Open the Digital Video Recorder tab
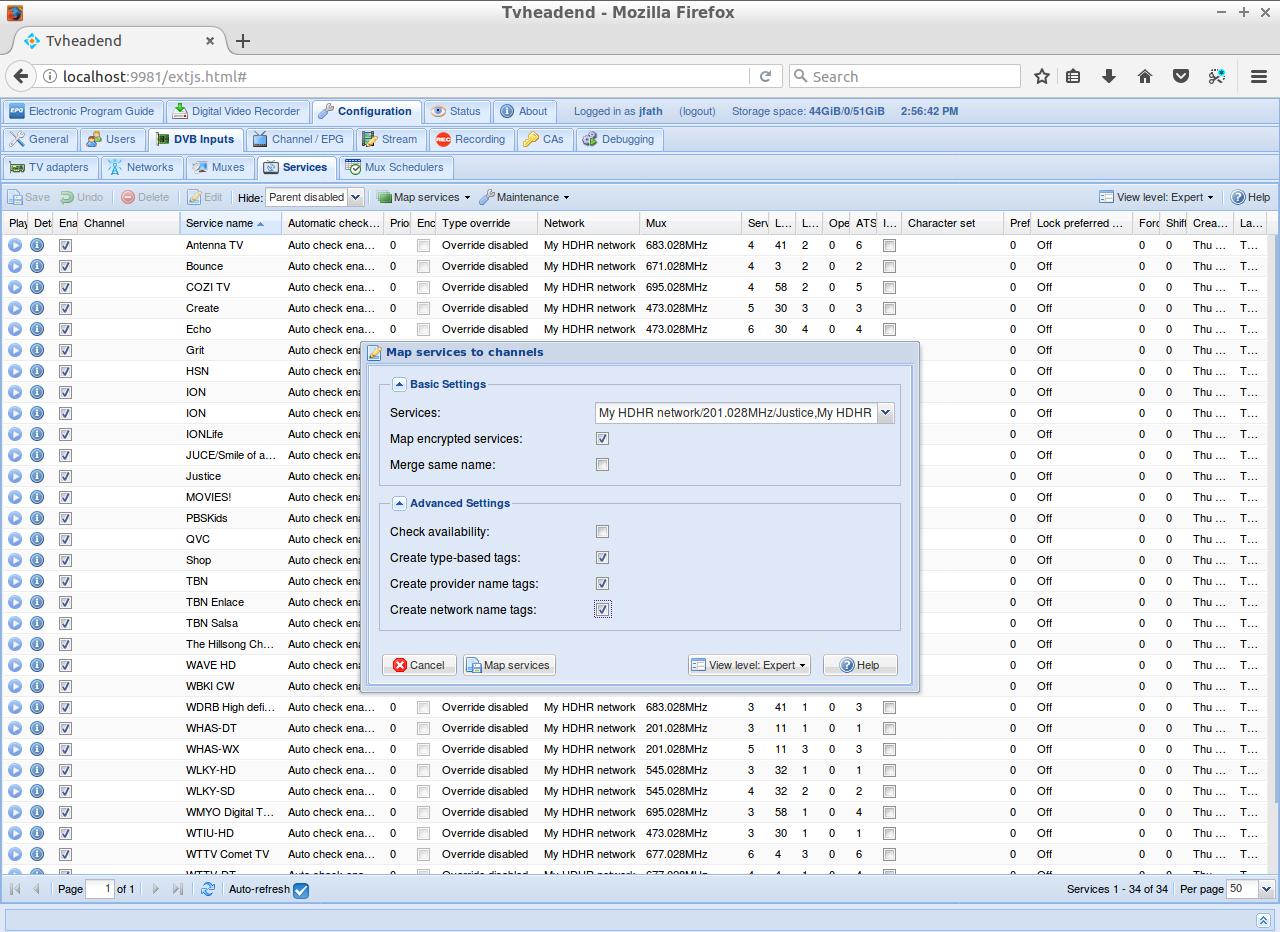This screenshot has height=932, width=1280. [x=237, y=111]
